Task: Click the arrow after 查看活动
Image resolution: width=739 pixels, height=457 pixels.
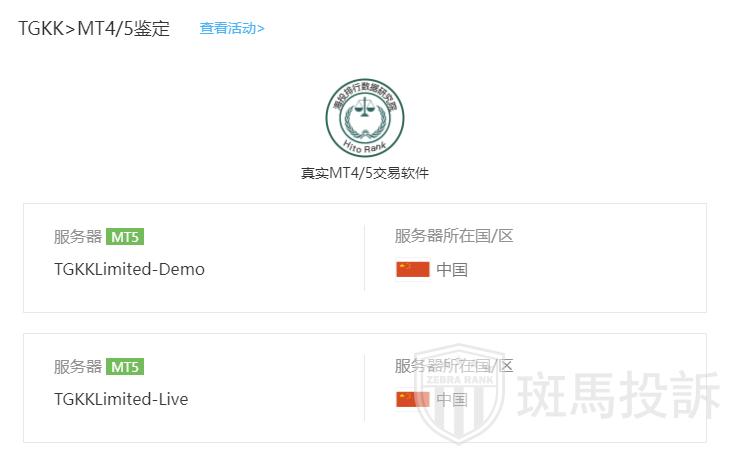Action: (x=261, y=28)
